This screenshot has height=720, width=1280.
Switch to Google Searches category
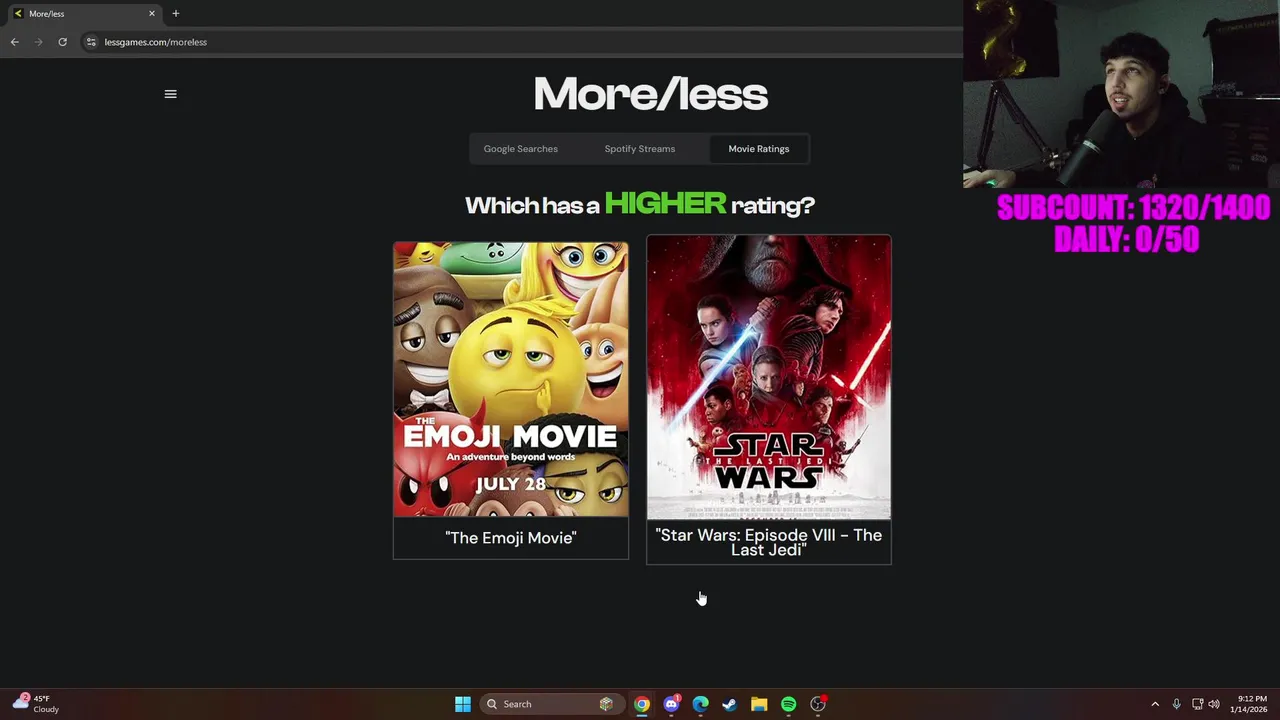(521, 149)
